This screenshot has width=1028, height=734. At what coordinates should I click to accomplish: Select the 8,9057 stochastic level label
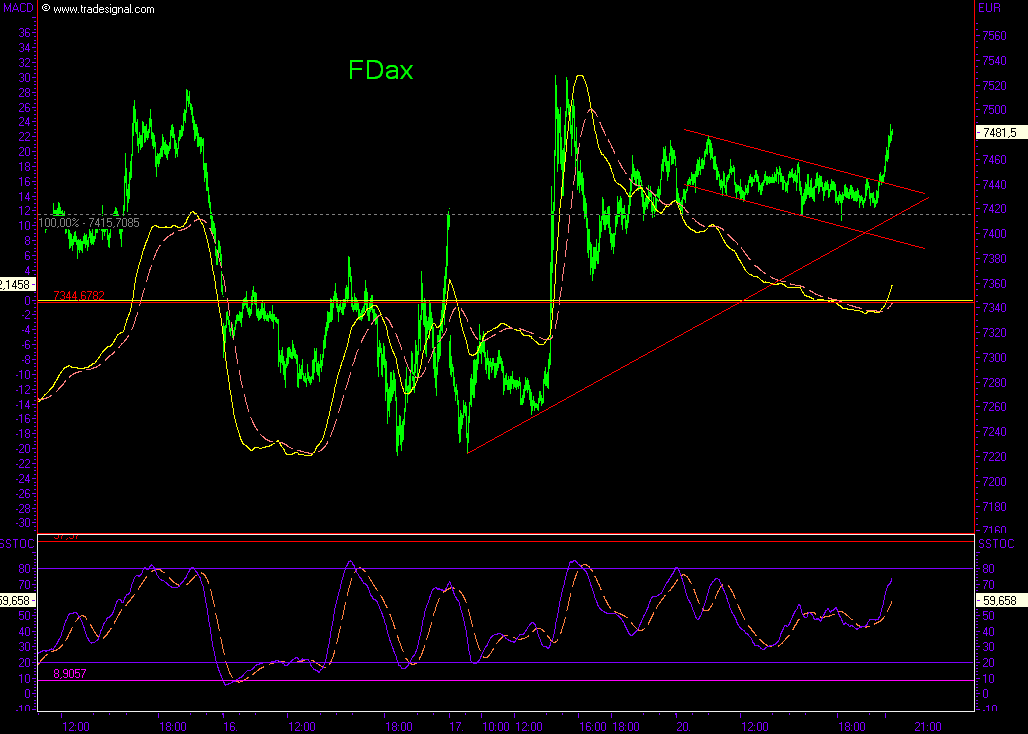(x=73, y=675)
